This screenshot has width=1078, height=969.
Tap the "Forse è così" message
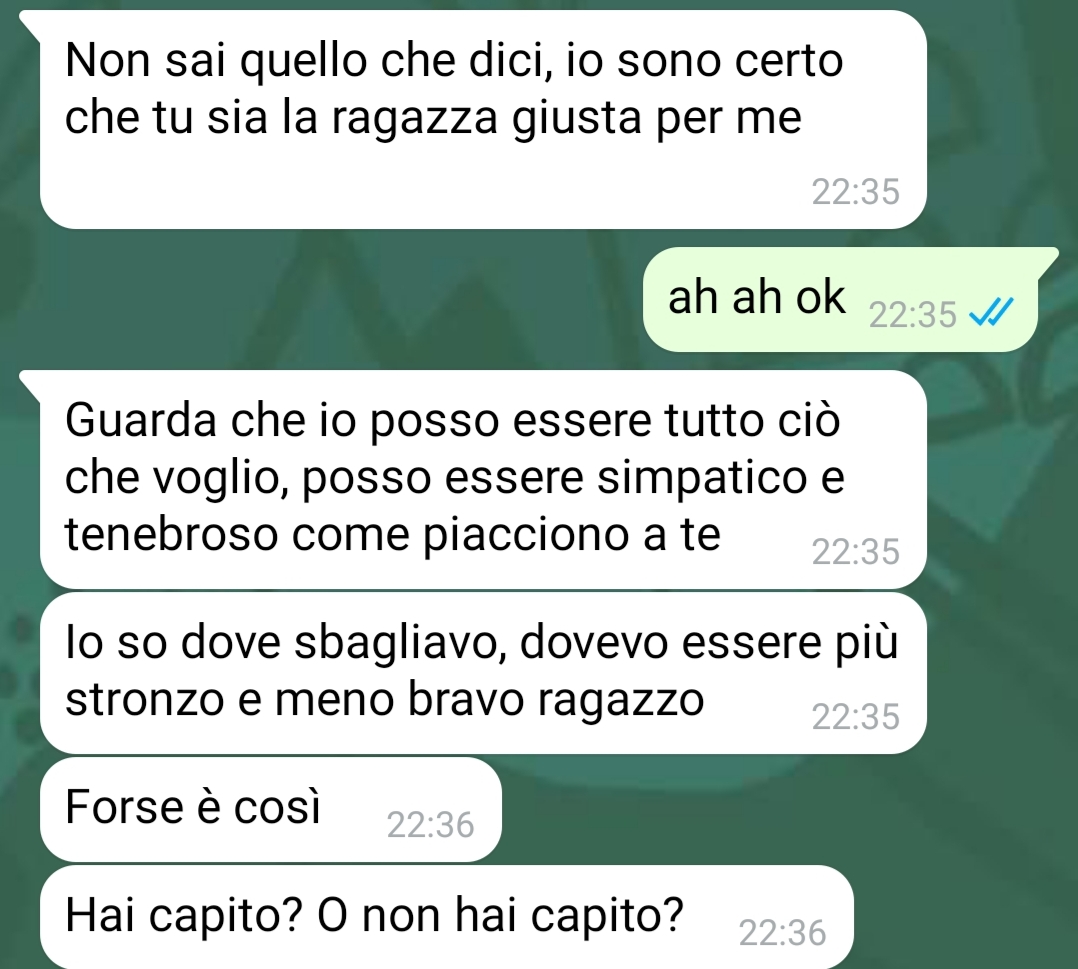pyautogui.click(x=271, y=809)
